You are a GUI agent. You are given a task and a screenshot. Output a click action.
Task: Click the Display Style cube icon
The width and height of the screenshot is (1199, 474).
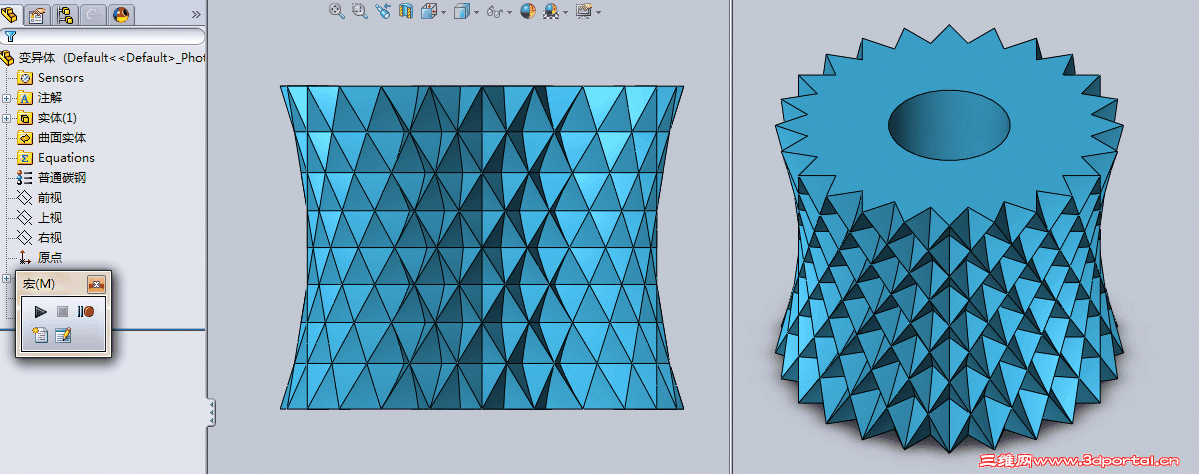(x=462, y=11)
